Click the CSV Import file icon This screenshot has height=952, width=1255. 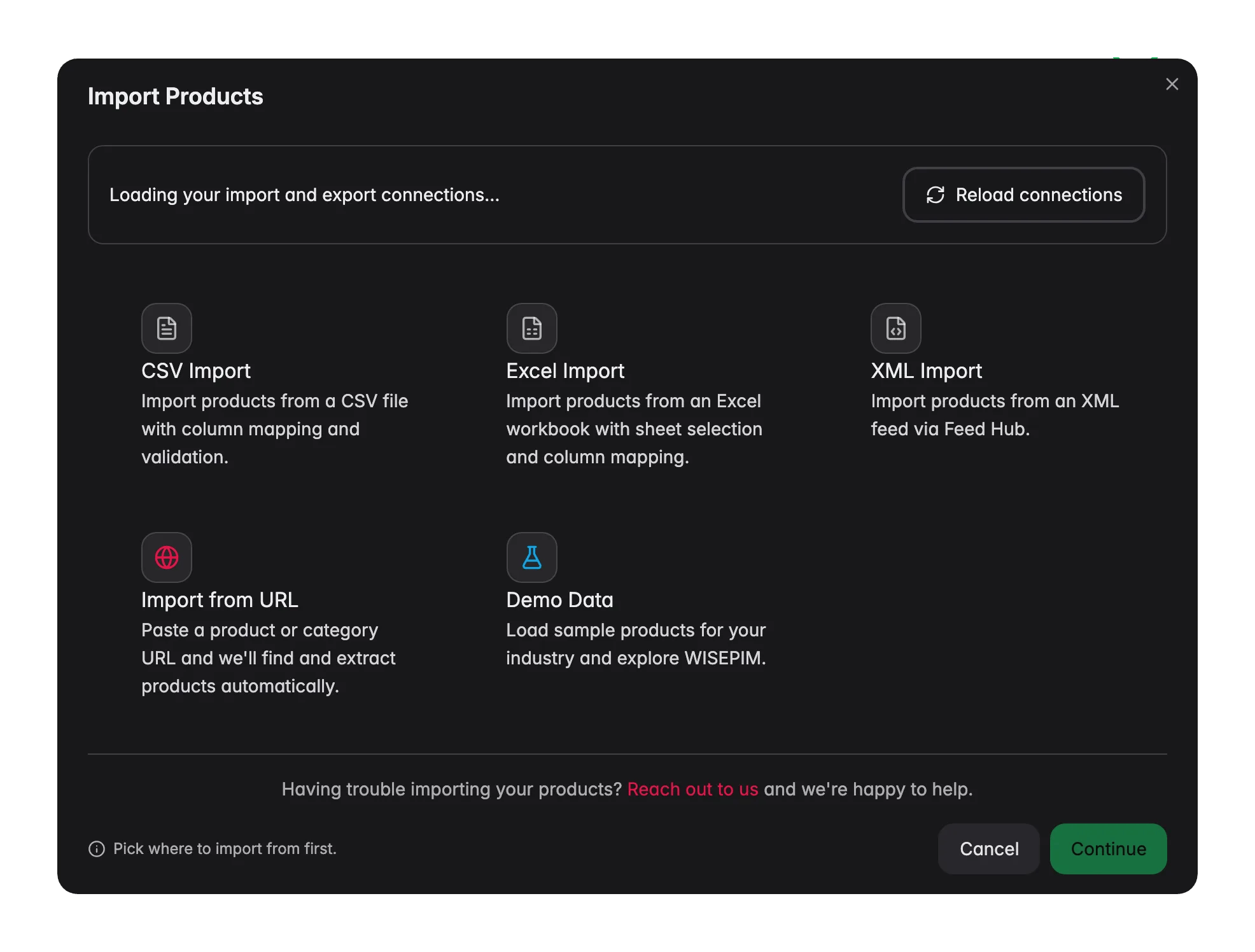[167, 328]
